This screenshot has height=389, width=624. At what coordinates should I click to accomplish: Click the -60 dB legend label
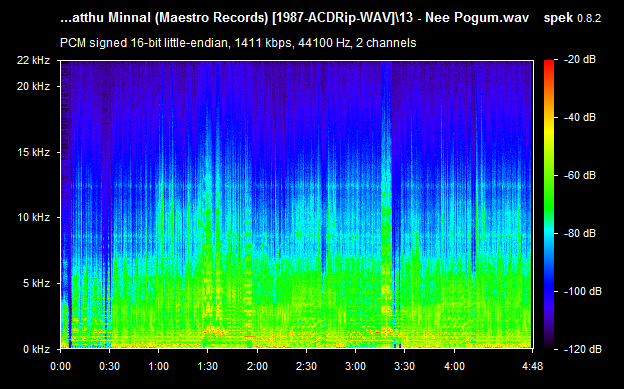[x=580, y=175]
